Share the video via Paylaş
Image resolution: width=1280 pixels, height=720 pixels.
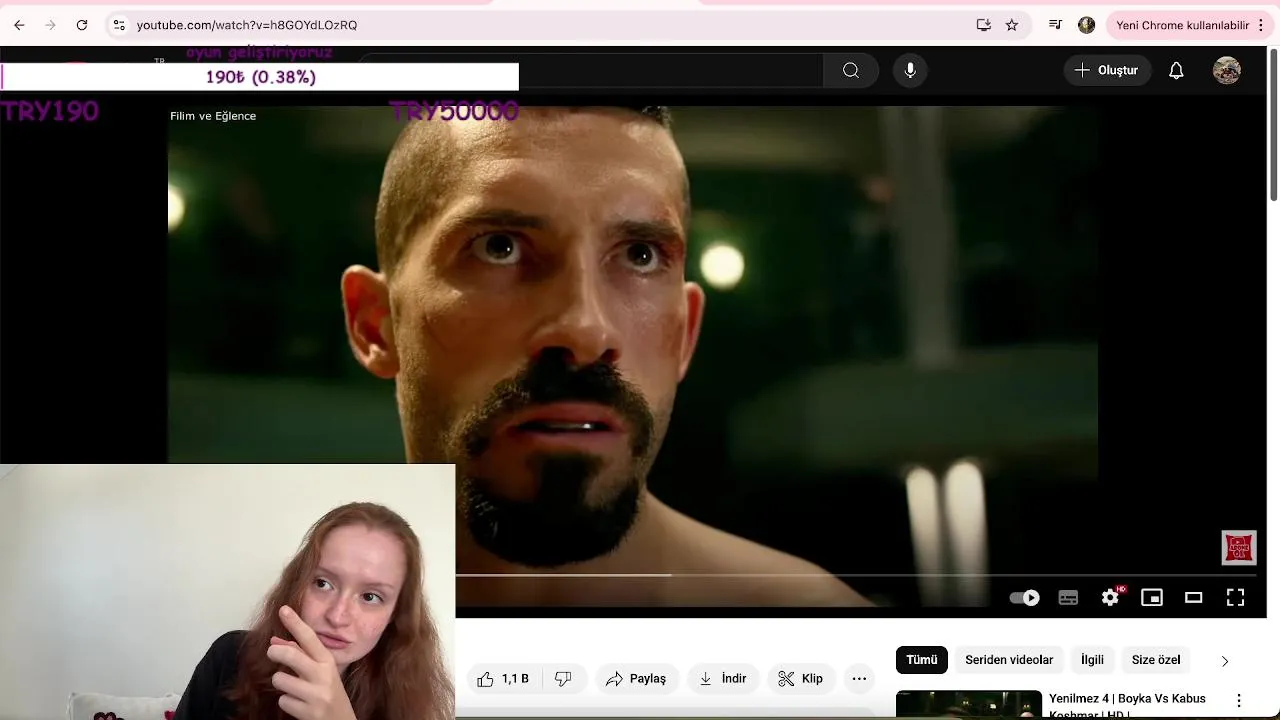[x=636, y=679]
